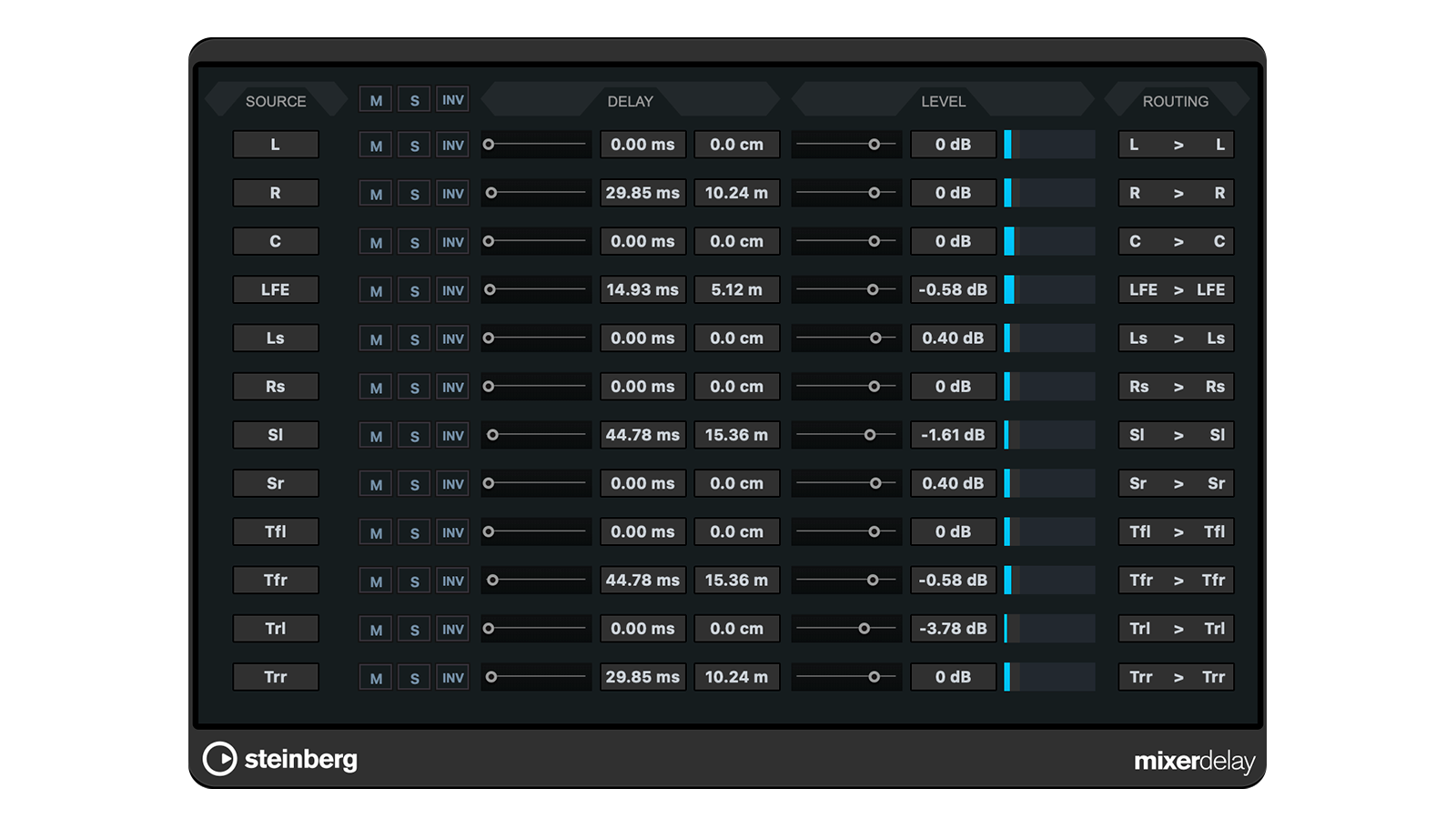Select the Sl source channel button
This screenshot has height=819, width=1456.
tap(276, 435)
